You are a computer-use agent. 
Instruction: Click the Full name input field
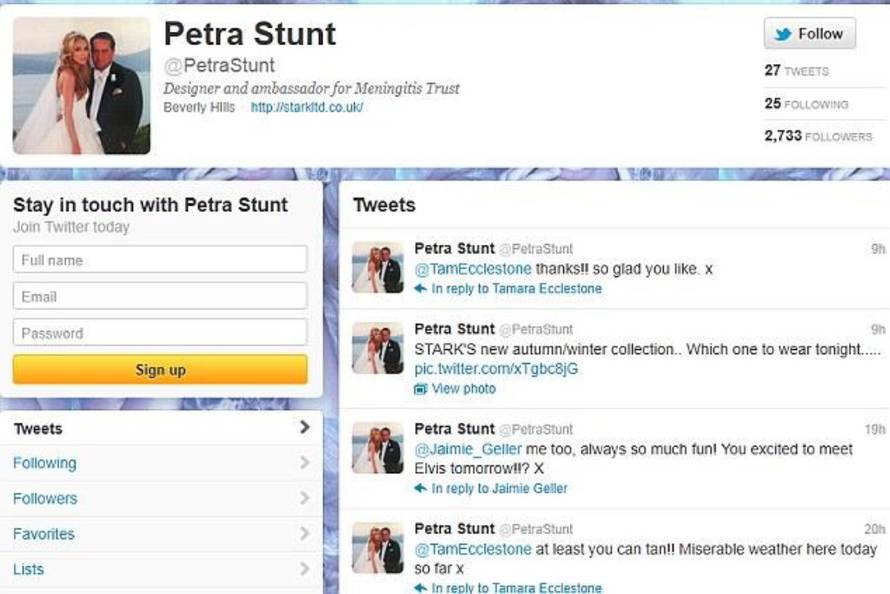point(160,260)
